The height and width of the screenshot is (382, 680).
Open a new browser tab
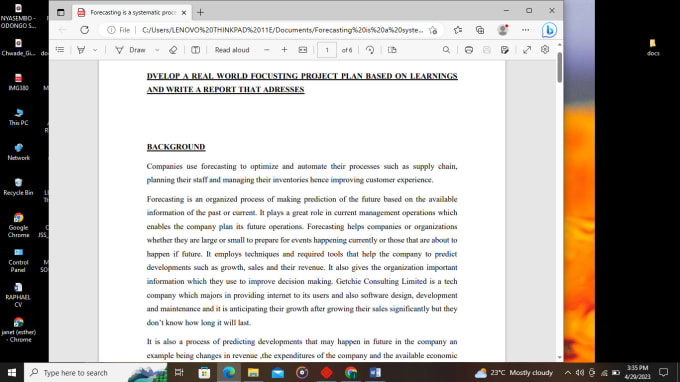pyautogui.click(x=200, y=13)
